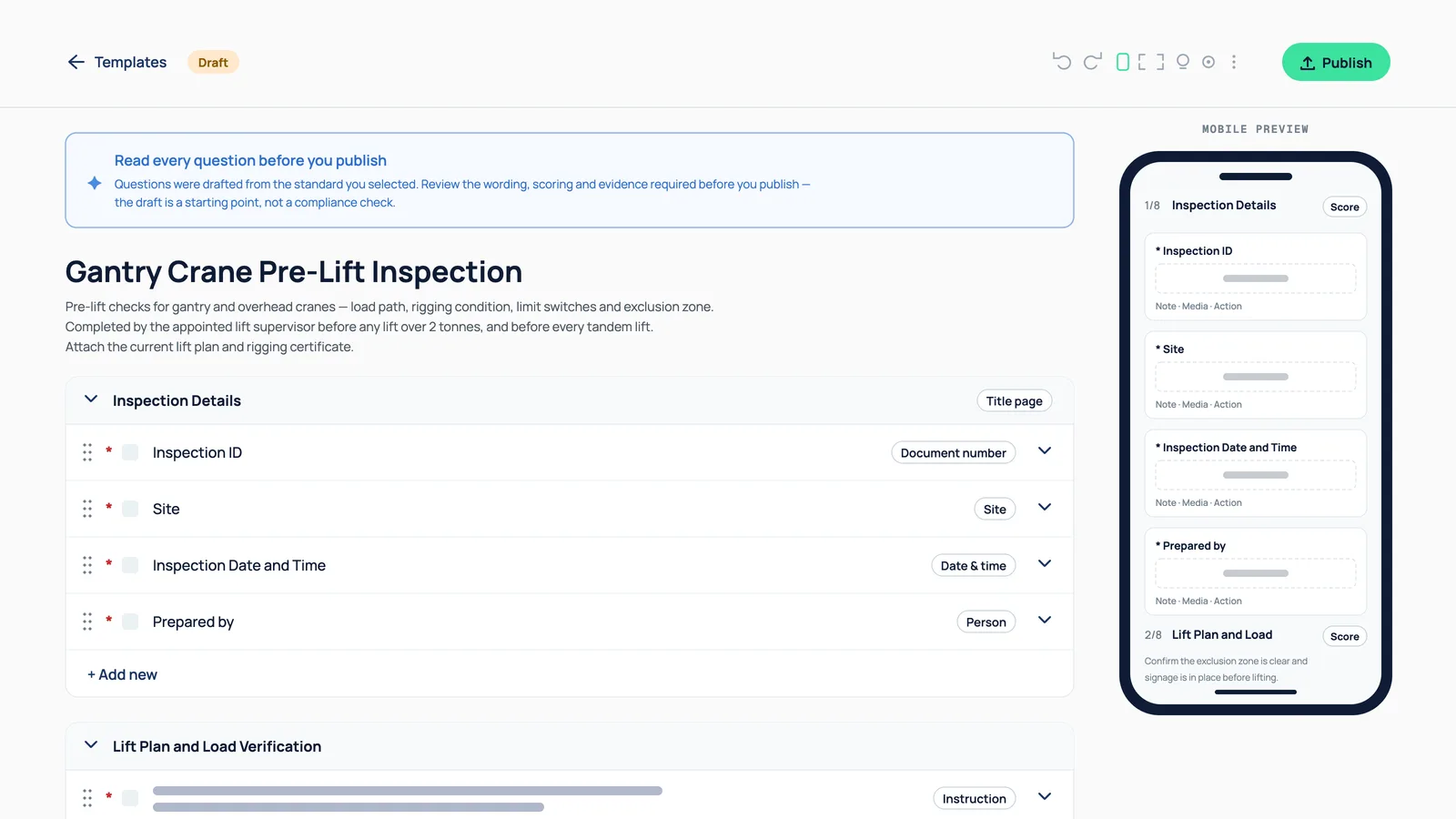Click Note · Media · Action under preview Prepared by

point(1198,601)
